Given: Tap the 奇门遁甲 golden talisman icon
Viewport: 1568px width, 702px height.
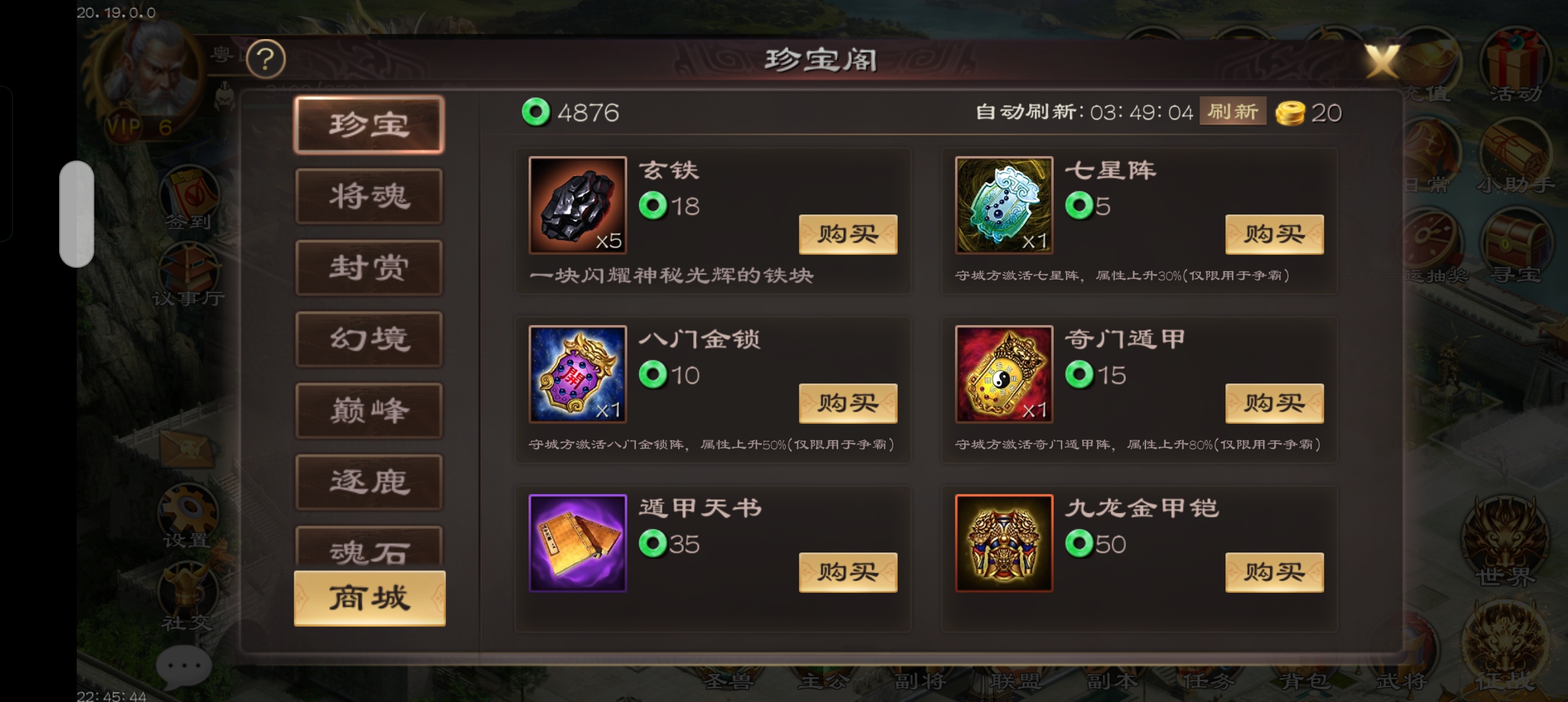Looking at the screenshot, I should (x=1004, y=374).
